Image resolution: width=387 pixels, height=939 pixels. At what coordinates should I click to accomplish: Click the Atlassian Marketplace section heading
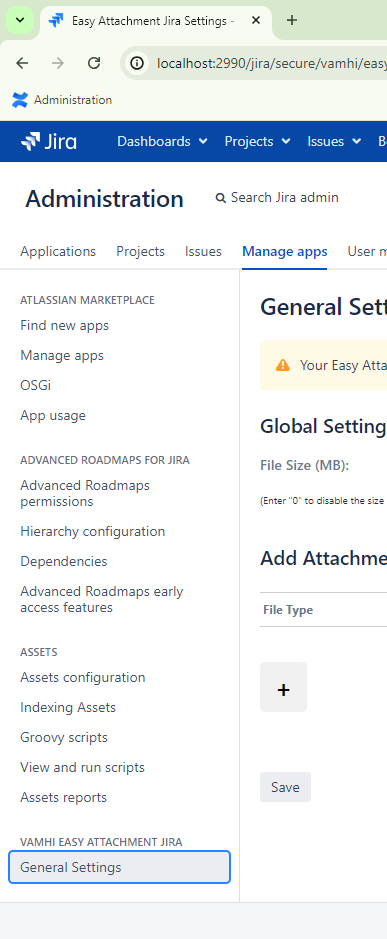[87, 300]
